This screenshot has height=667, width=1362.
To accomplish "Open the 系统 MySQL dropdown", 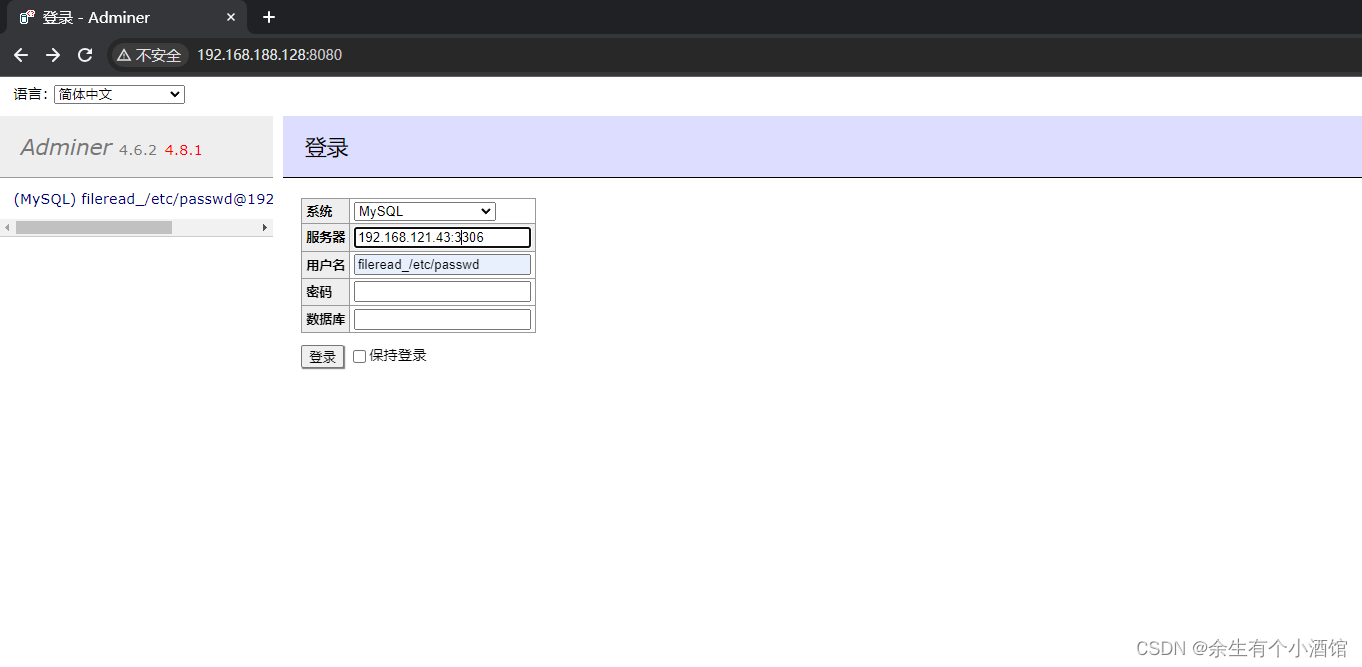I will point(424,211).
